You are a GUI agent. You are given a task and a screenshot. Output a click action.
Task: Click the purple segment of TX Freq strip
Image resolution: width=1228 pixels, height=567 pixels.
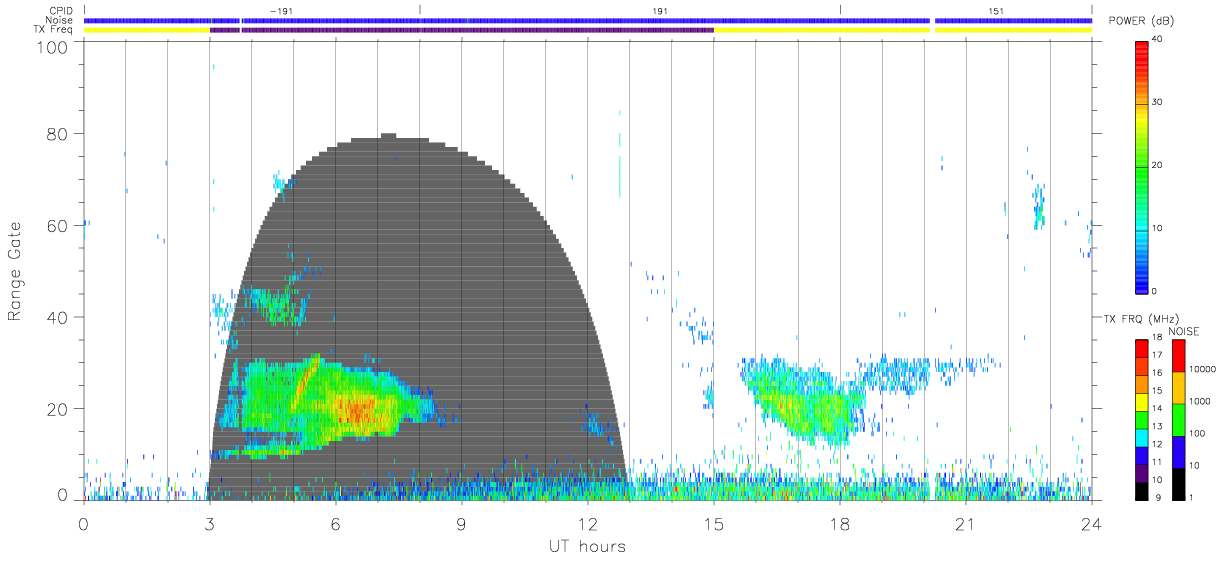tap(462, 30)
